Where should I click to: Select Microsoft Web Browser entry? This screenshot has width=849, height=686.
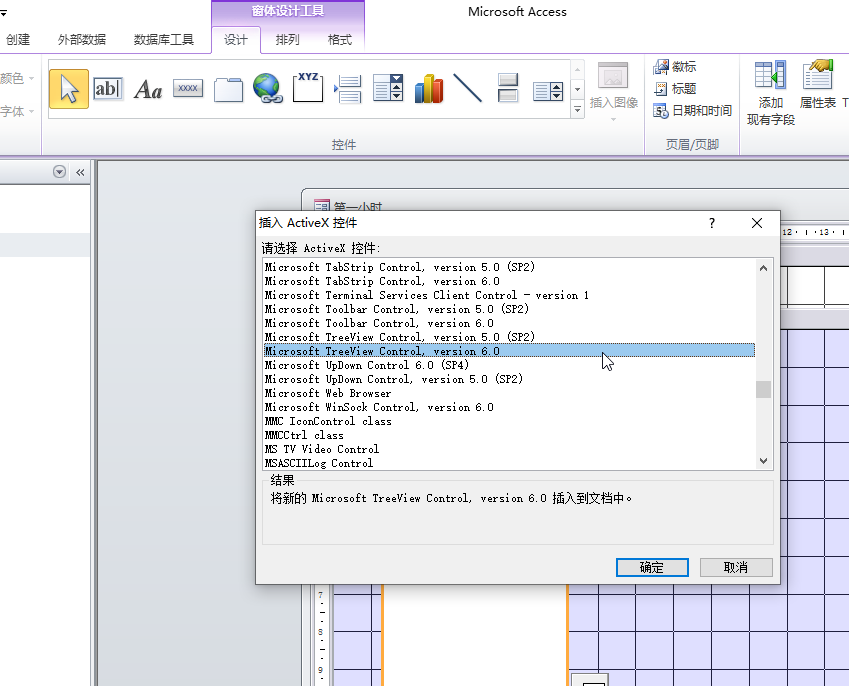pos(509,393)
